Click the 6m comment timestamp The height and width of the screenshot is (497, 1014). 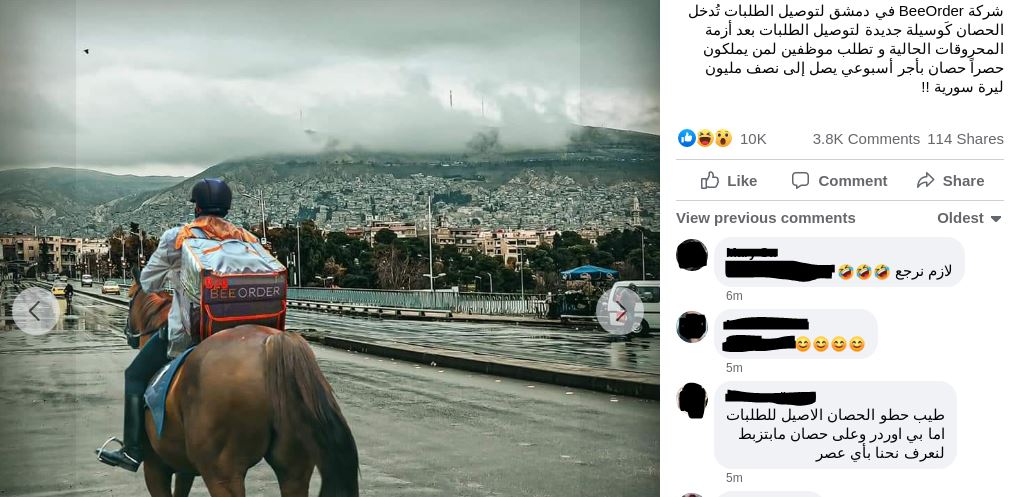point(734,296)
